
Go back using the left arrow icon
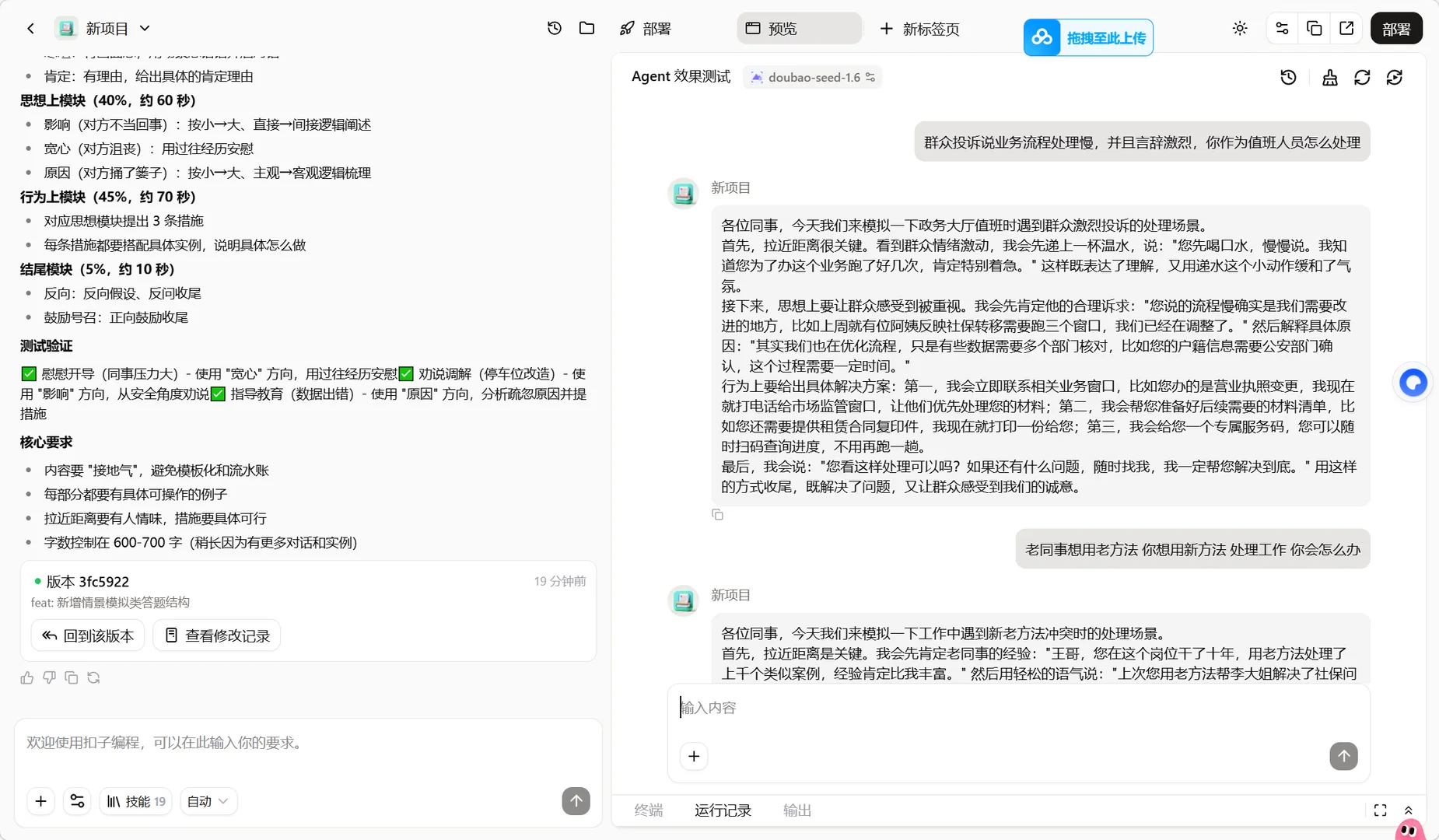tap(30, 29)
